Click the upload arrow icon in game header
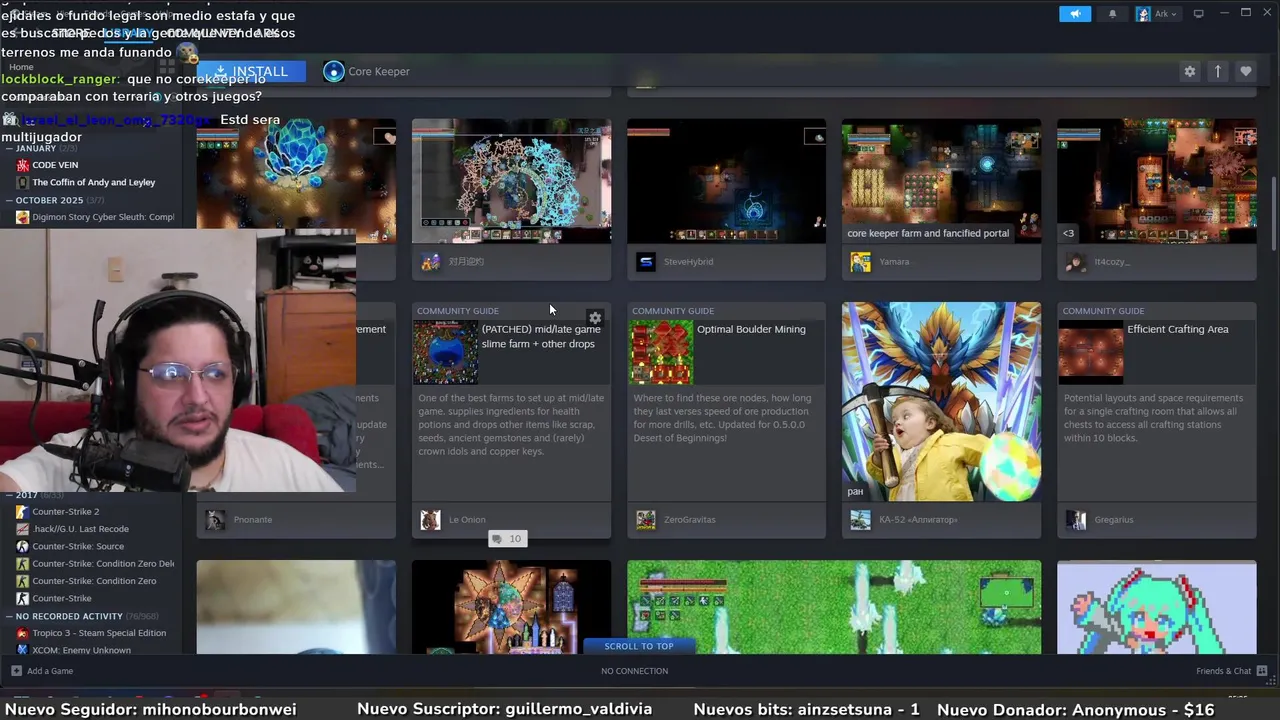Screen dimensions: 1280x720 1217,71
